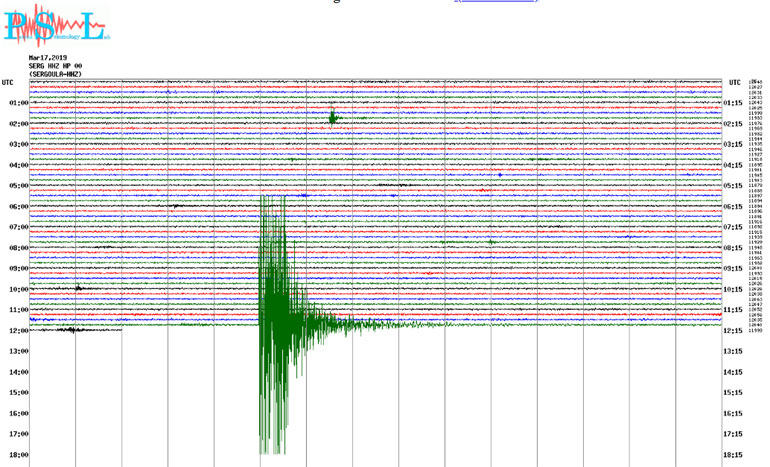
Task: Click the black signal burst on 12:00 trace
Action: coord(75,329)
